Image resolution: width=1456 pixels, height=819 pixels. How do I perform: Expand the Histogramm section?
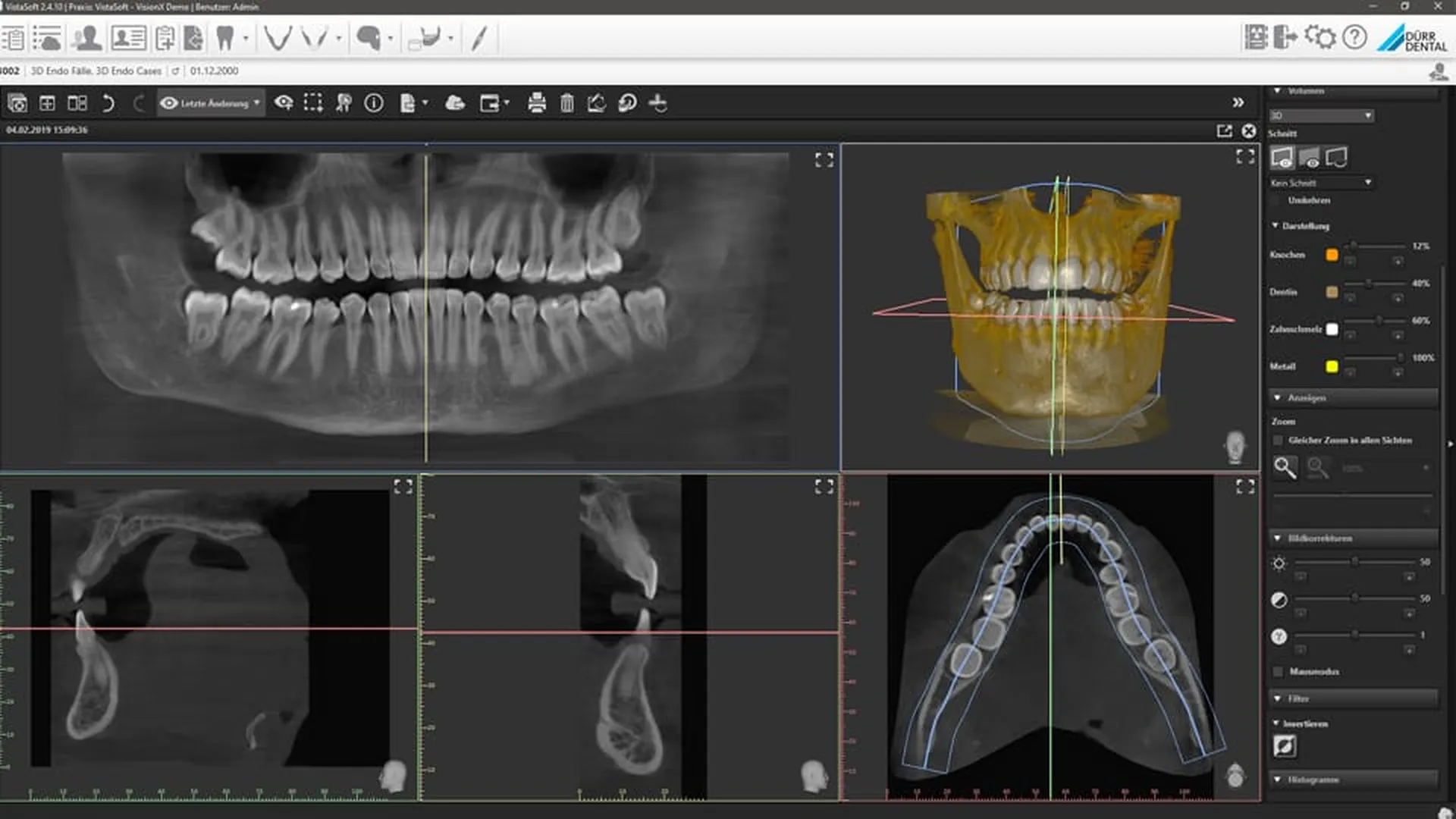1278,777
